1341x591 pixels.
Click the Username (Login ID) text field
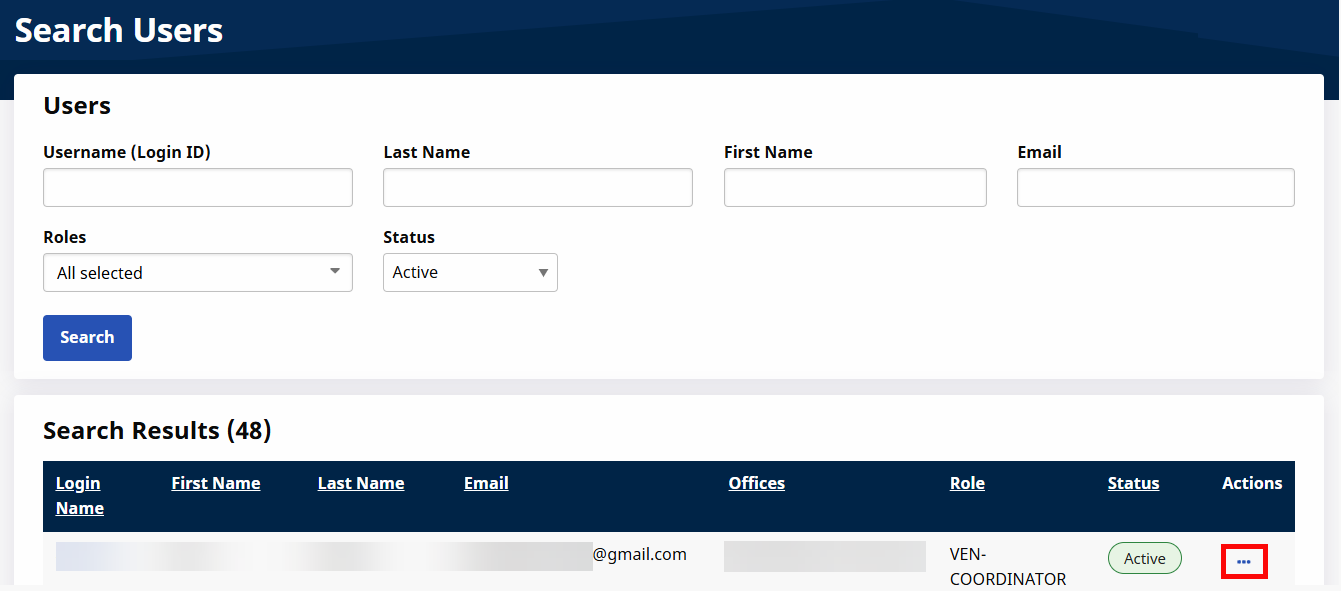[x=198, y=188]
